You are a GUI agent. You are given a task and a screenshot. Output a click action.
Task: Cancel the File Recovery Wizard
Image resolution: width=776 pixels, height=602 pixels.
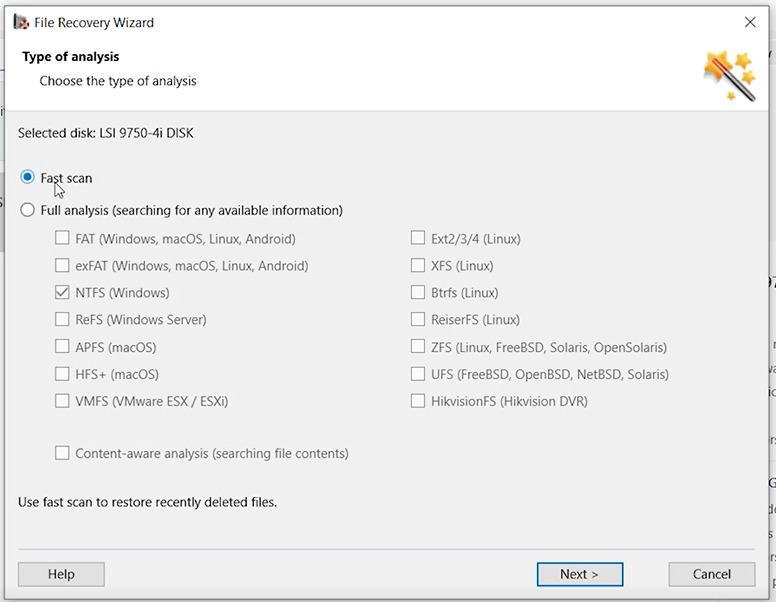(x=712, y=574)
